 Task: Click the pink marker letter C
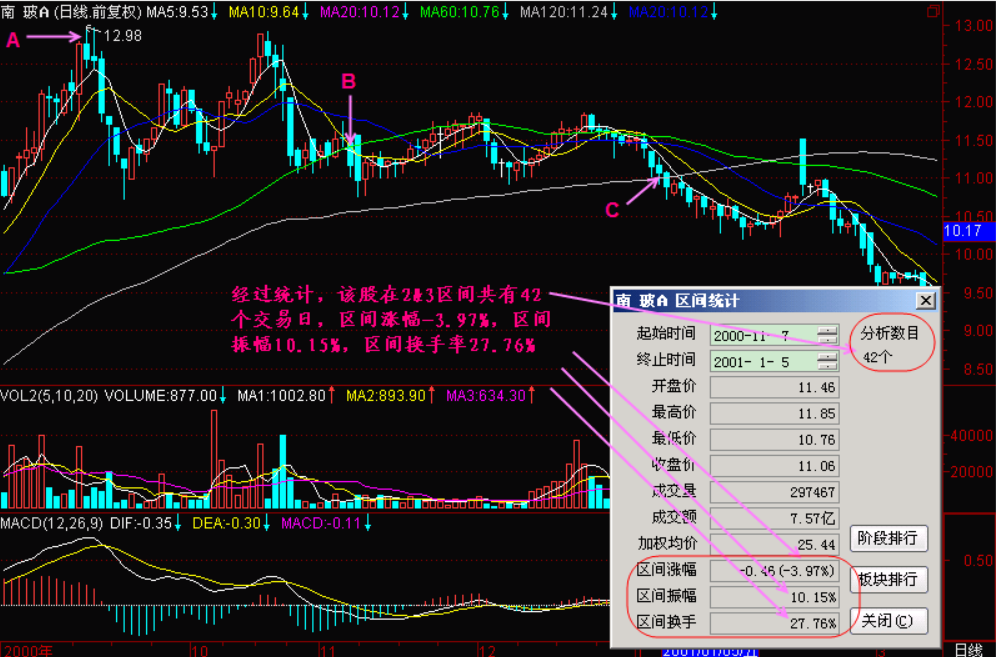[613, 209]
